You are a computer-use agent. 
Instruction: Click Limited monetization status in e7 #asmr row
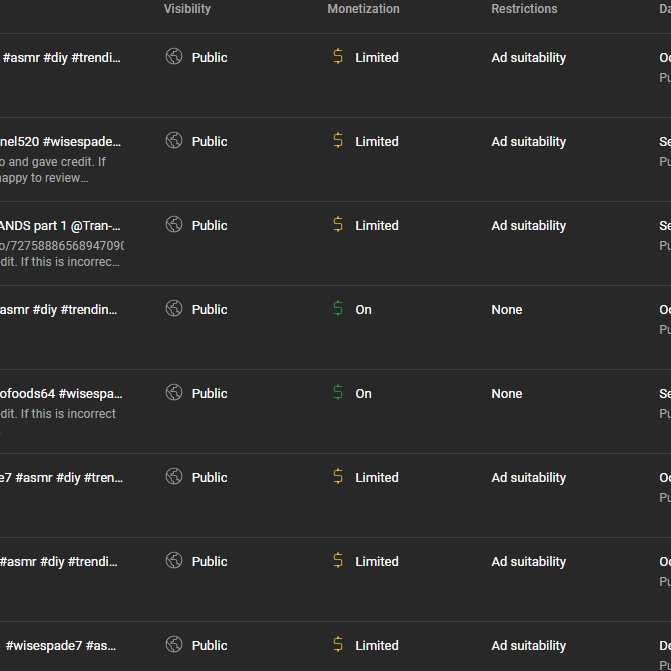coord(377,478)
